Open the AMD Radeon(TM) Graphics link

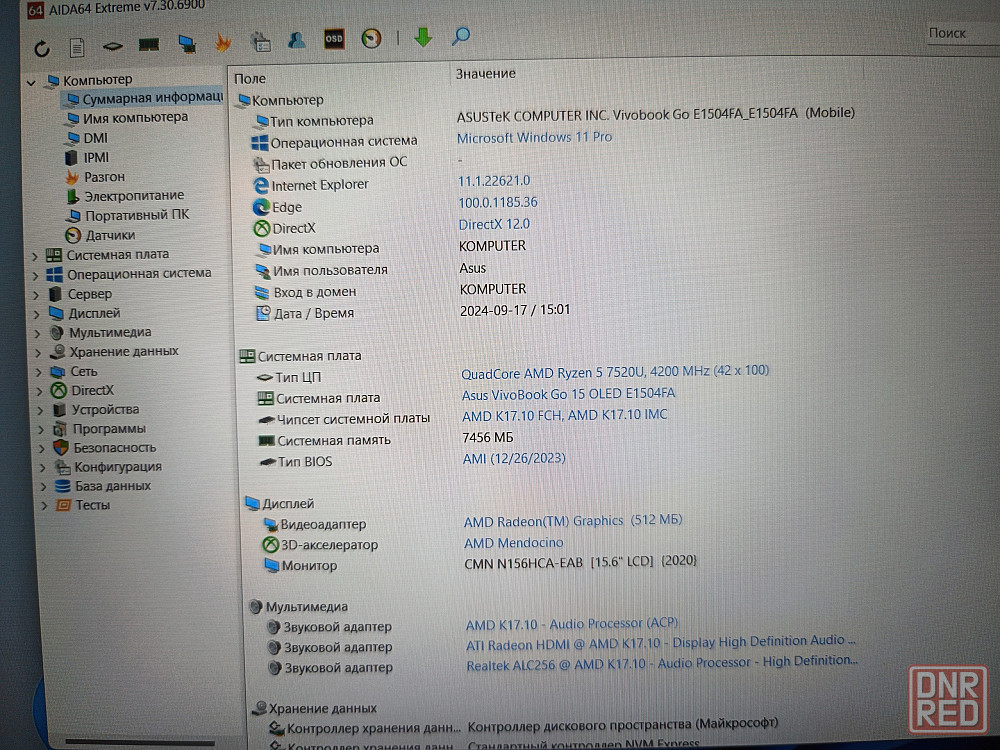tap(573, 521)
